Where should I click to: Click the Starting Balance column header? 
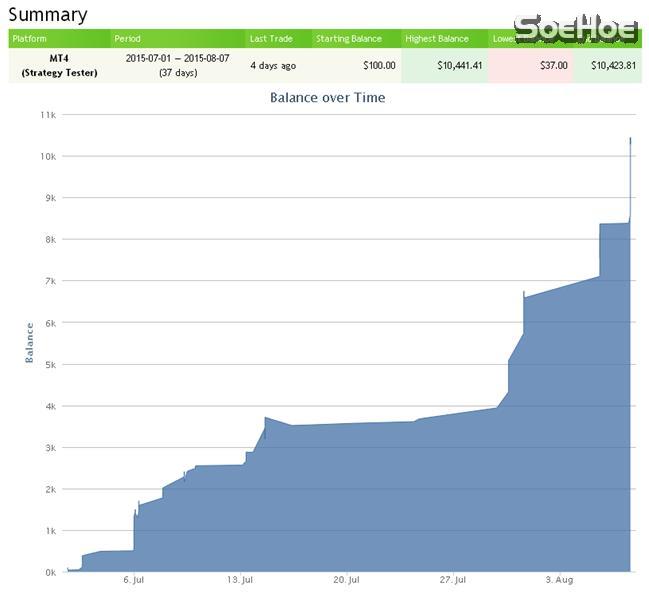pyautogui.click(x=349, y=39)
